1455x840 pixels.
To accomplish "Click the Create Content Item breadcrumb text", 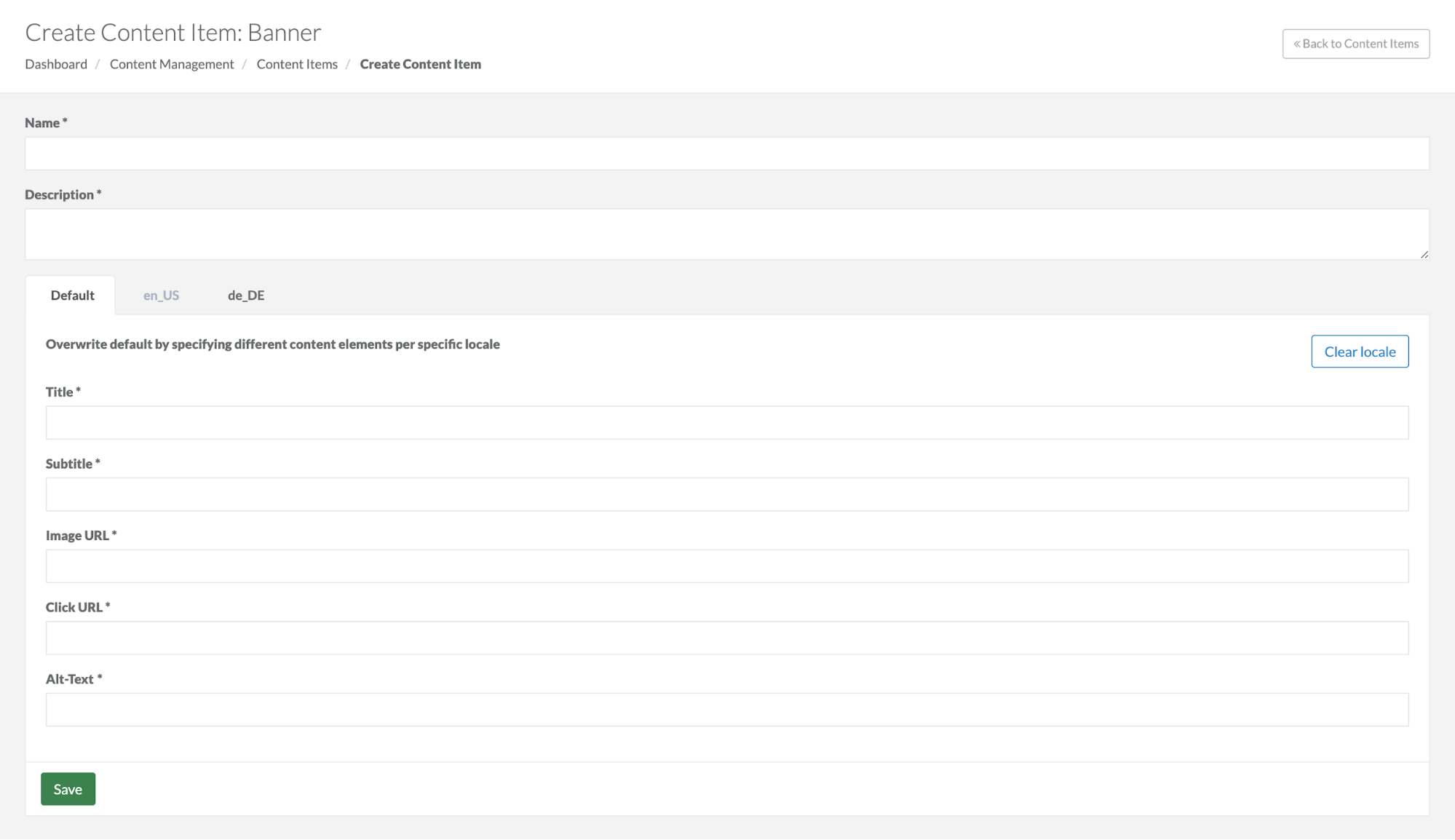I will tap(421, 64).
